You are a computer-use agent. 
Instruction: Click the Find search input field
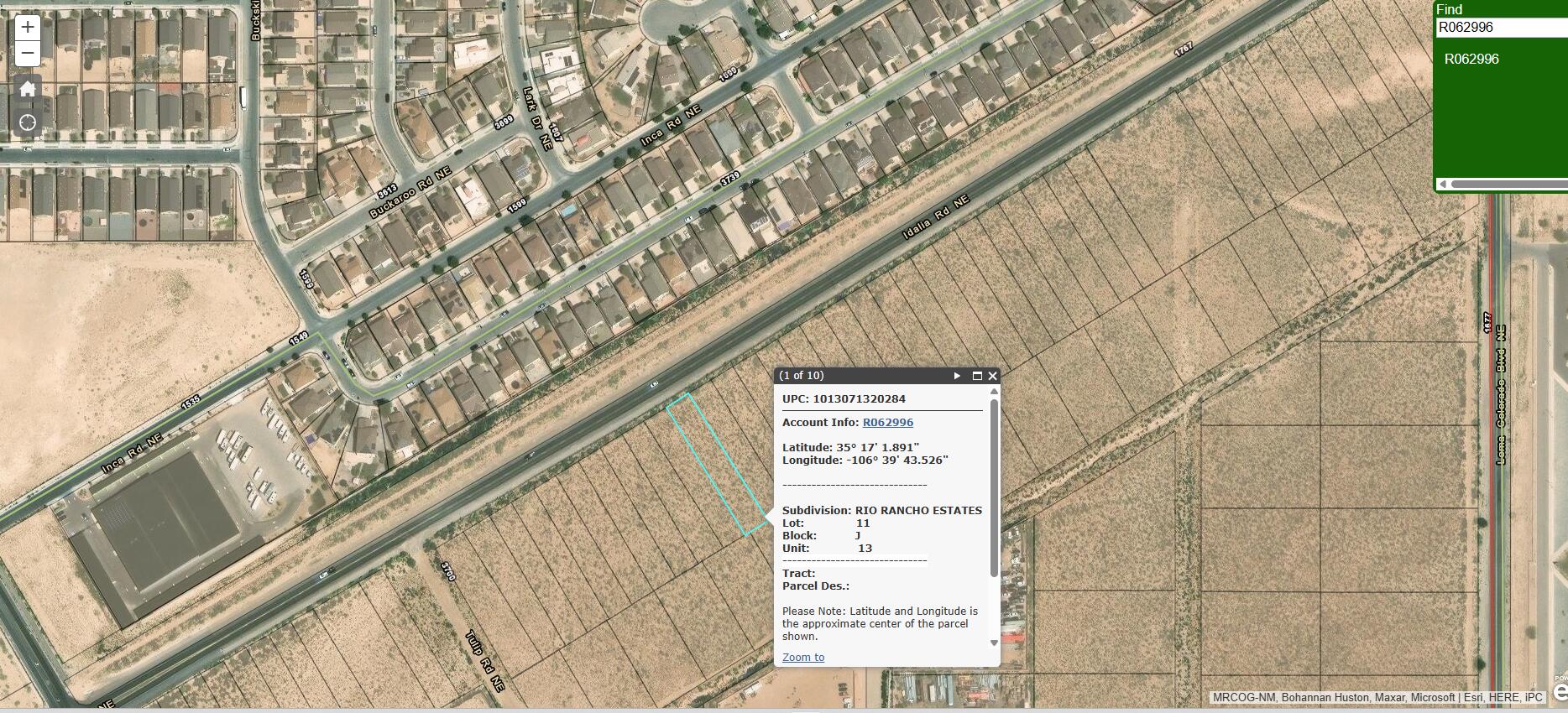click(1501, 27)
